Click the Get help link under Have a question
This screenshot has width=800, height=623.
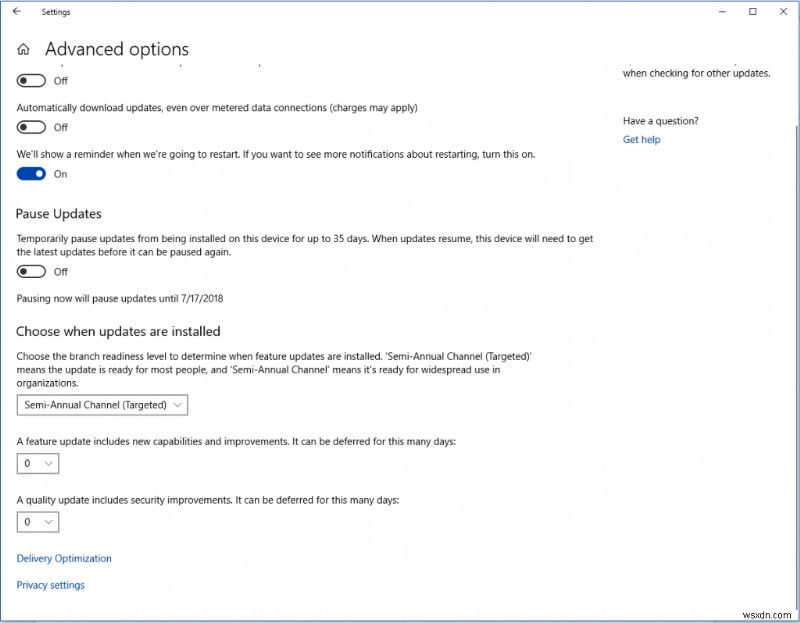point(641,139)
